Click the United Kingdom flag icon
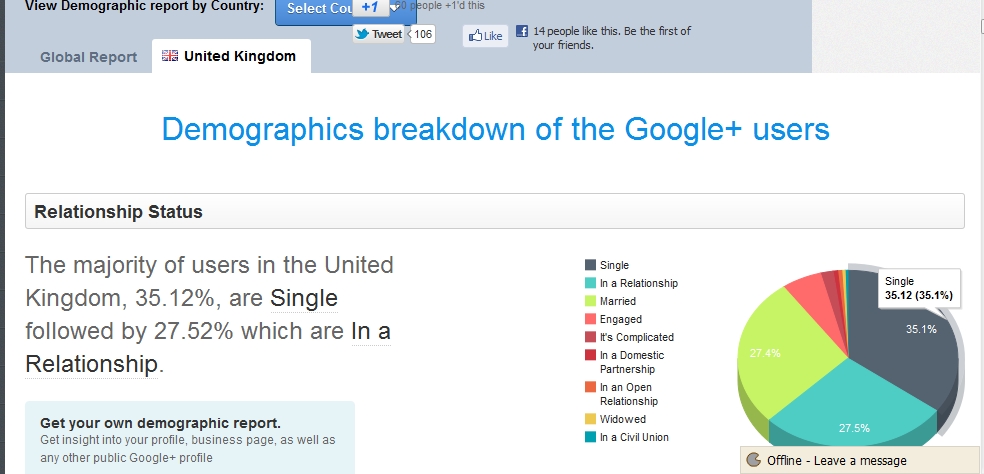 (170, 56)
